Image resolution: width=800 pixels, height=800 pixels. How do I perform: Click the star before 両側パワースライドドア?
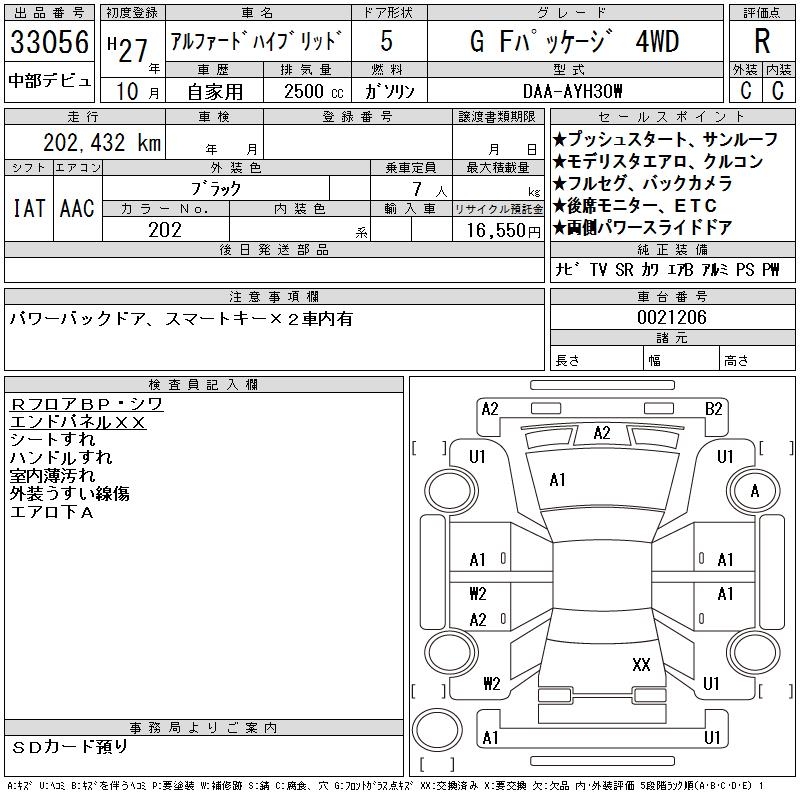[x=559, y=228]
